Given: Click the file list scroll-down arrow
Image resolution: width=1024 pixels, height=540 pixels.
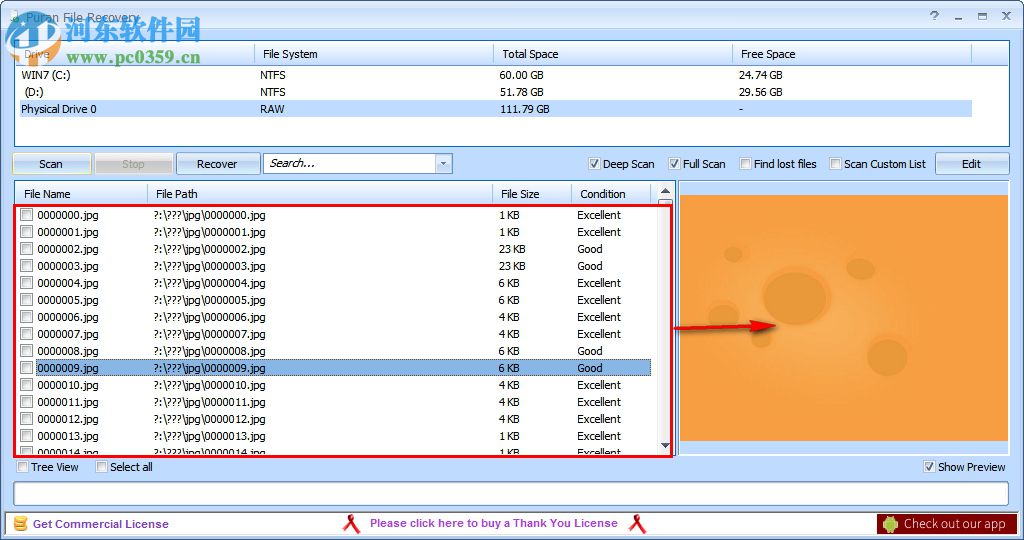Looking at the screenshot, I should 665,445.
